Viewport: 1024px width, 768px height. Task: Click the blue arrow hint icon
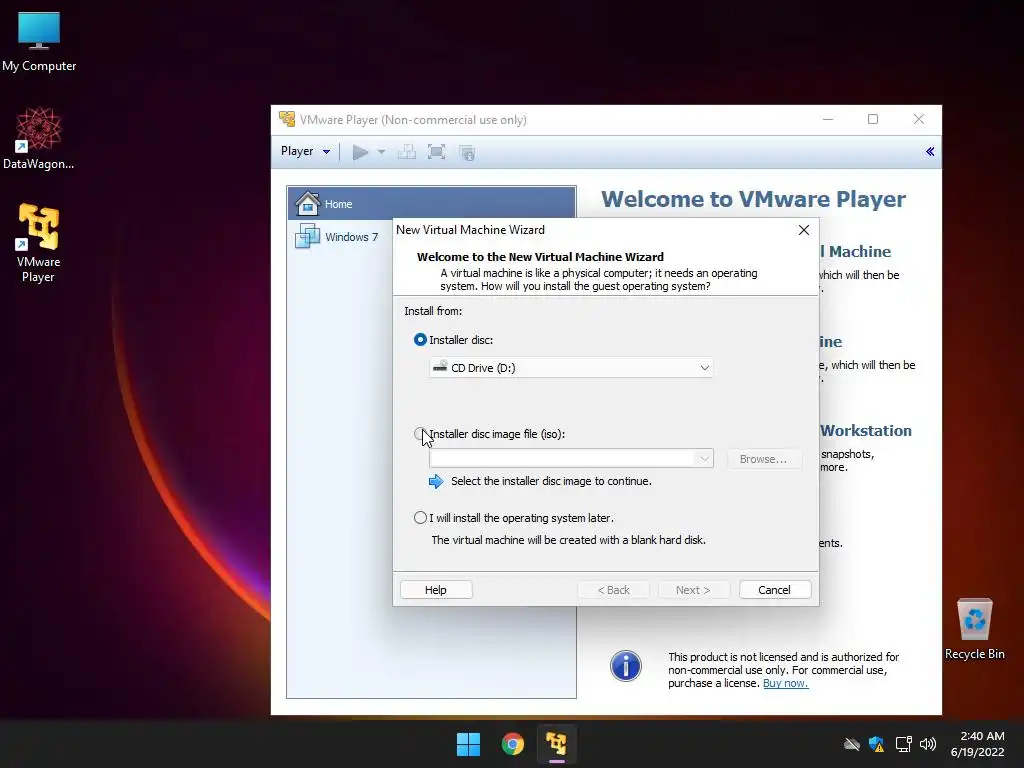point(436,482)
